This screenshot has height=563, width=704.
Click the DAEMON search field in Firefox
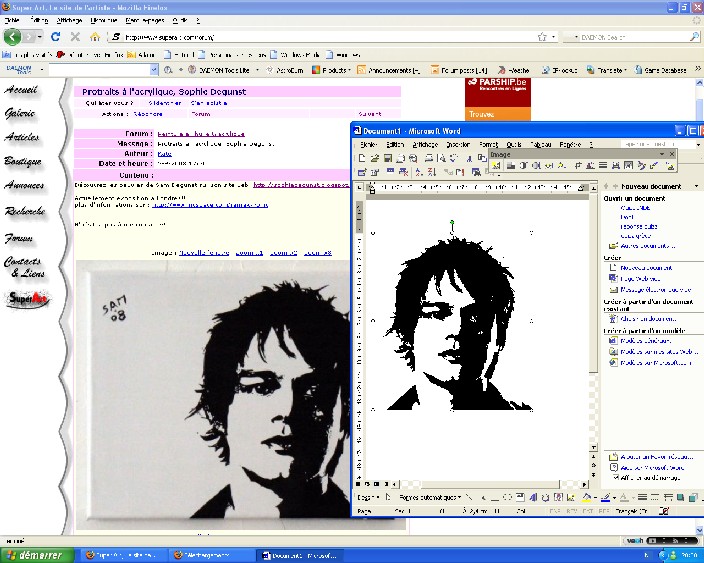[x=634, y=37]
